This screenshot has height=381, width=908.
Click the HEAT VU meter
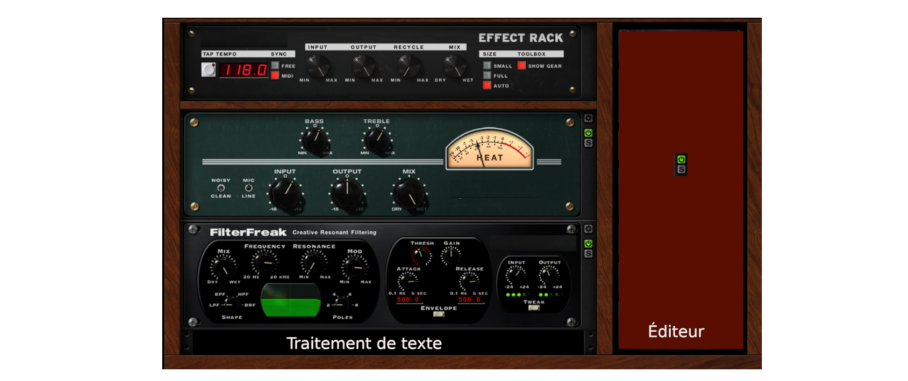pos(489,149)
